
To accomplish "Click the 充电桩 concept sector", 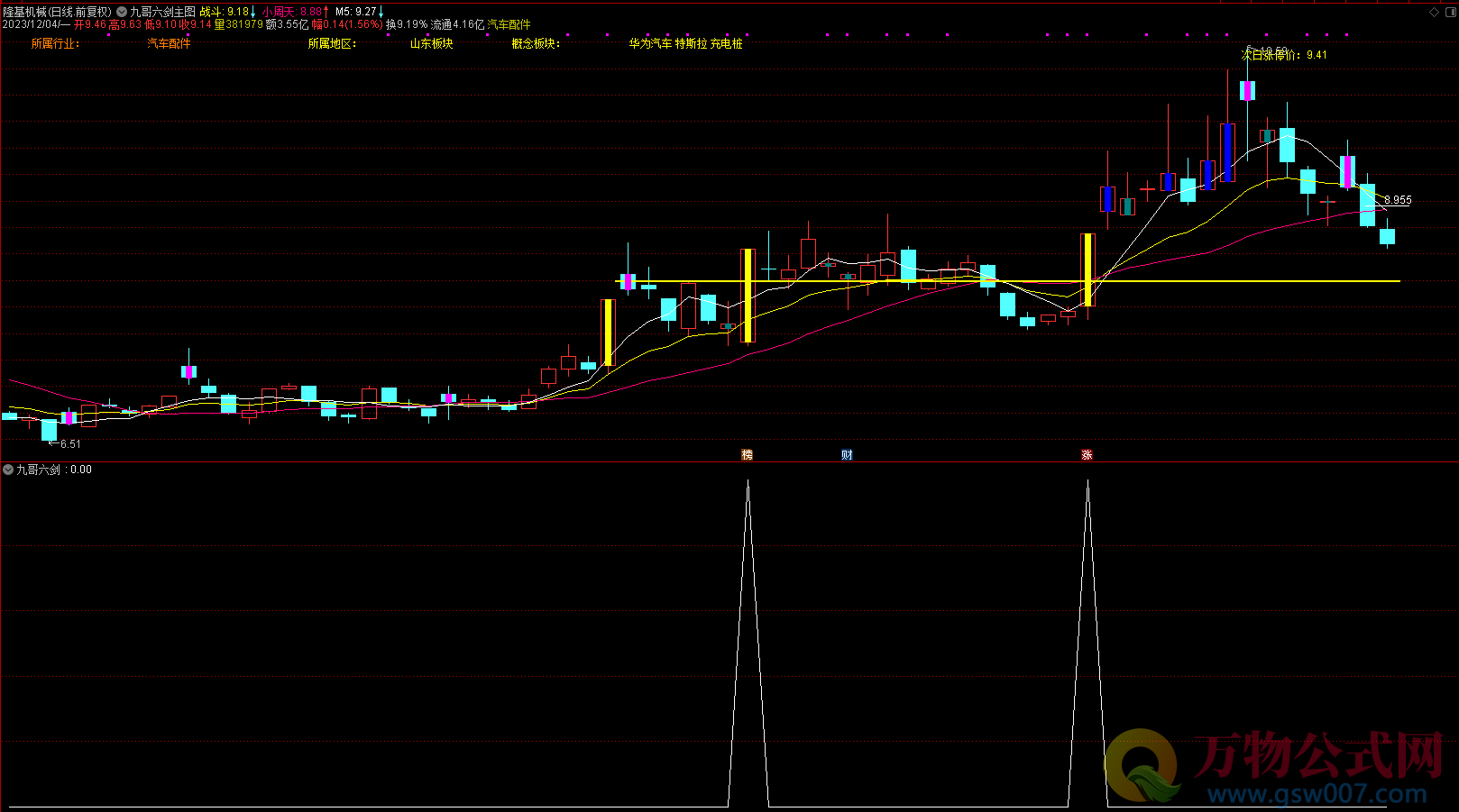I will coord(727,43).
